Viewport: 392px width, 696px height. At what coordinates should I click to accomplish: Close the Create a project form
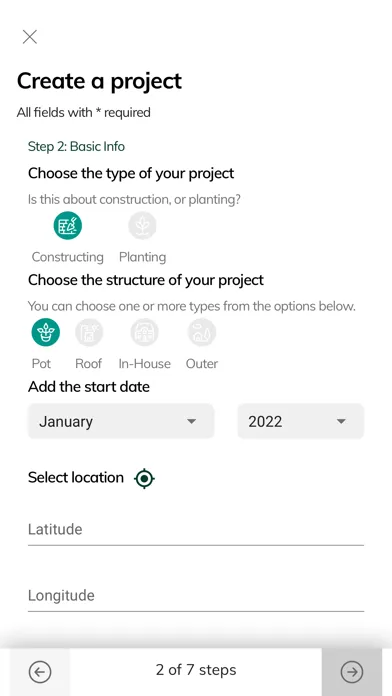[x=30, y=37]
